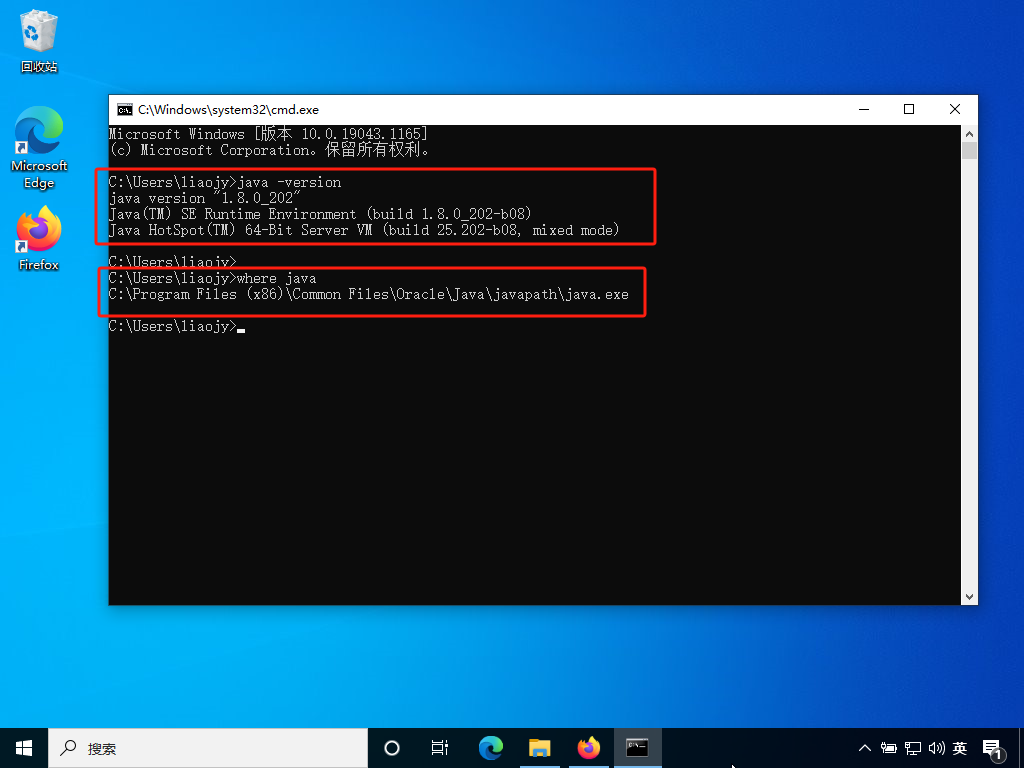Open Task View in the taskbar
Viewport: 1024px width, 768px height.
[x=440, y=748]
